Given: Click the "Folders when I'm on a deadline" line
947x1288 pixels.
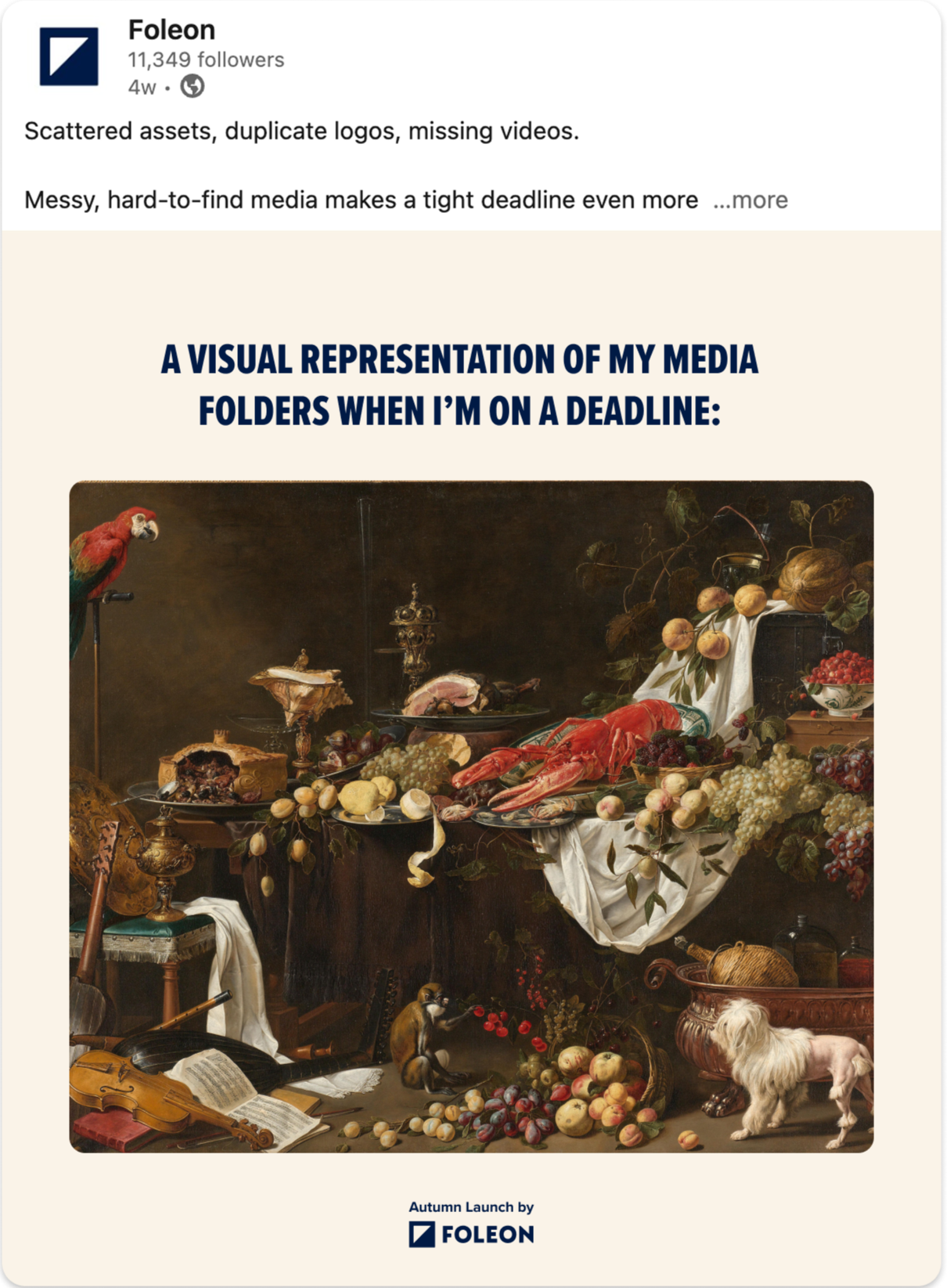Looking at the screenshot, I should [459, 410].
